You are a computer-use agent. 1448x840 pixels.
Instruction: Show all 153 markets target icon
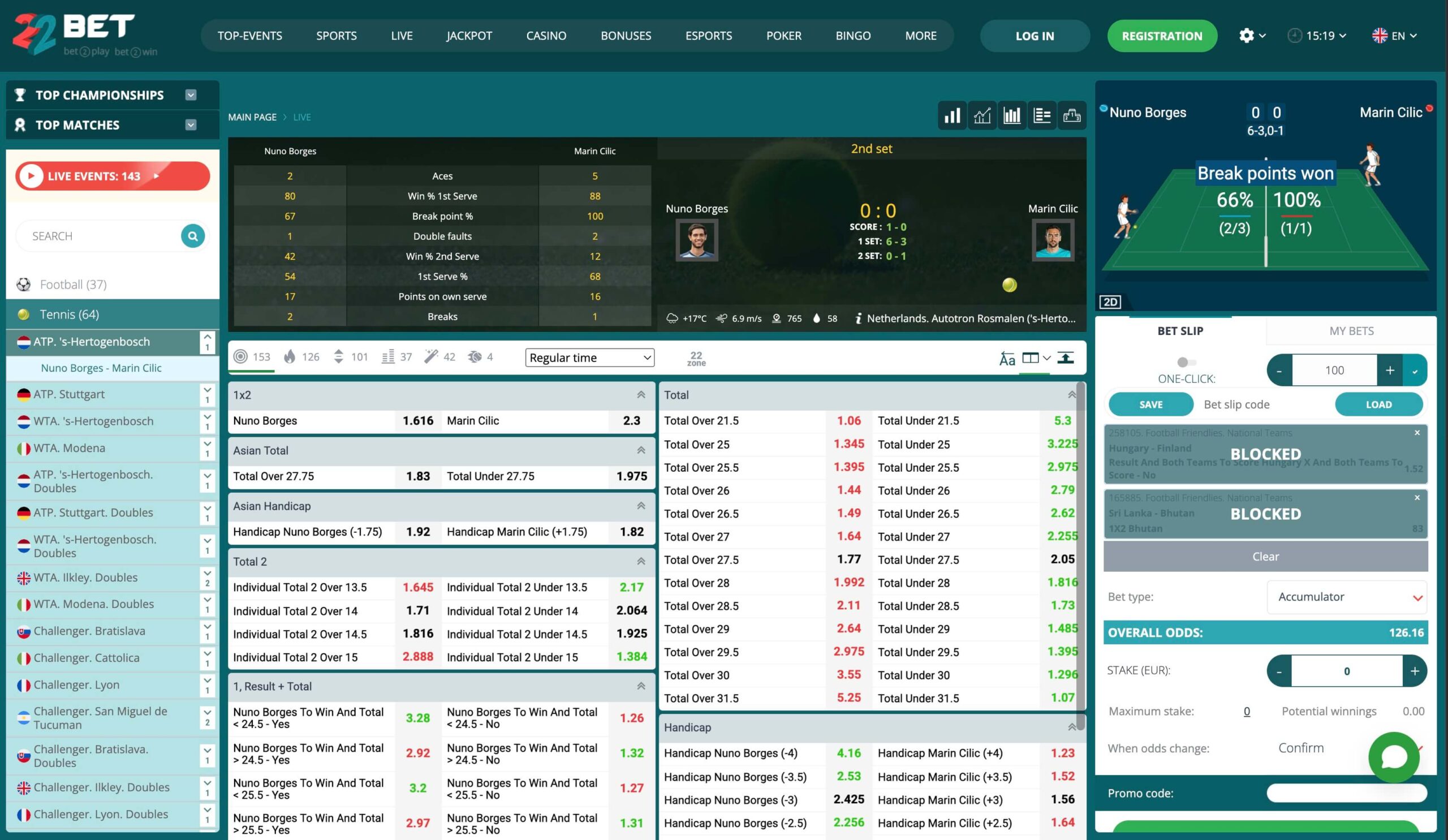[x=241, y=357]
